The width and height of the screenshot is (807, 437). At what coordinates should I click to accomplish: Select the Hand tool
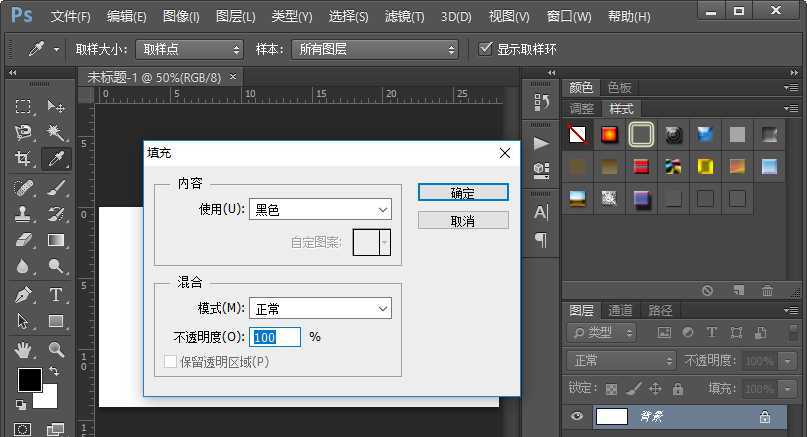click(x=23, y=349)
